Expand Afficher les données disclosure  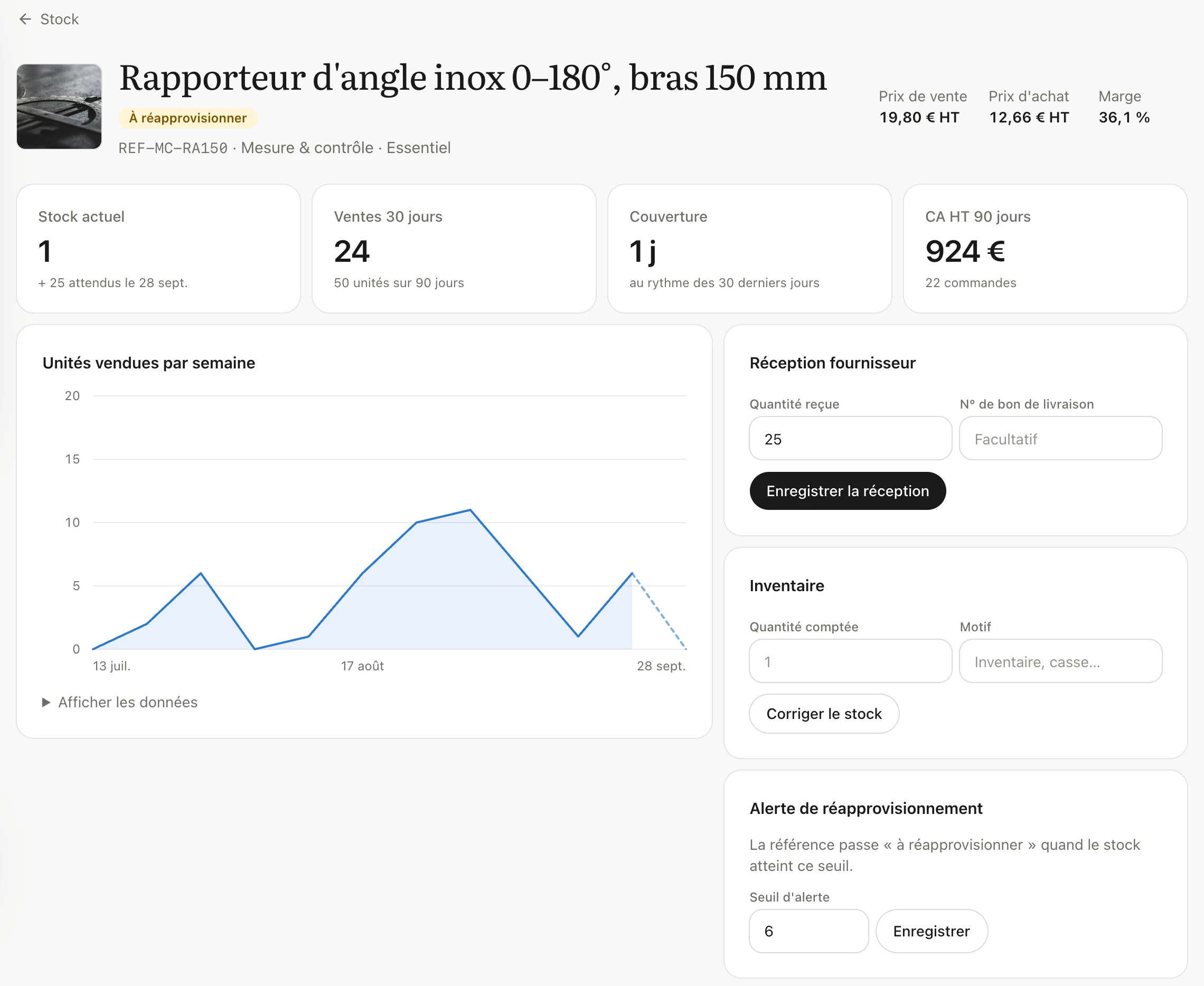point(120,703)
